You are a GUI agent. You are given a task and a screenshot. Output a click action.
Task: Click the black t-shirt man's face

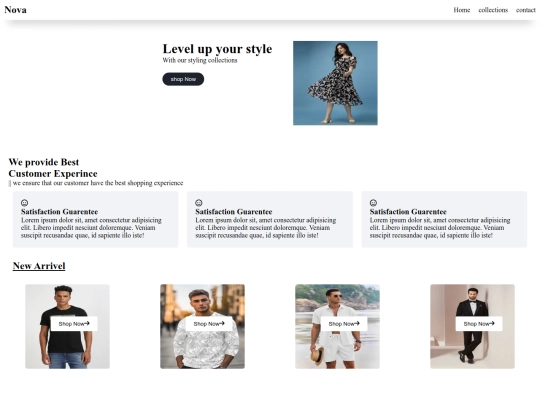click(x=63, y=297)
